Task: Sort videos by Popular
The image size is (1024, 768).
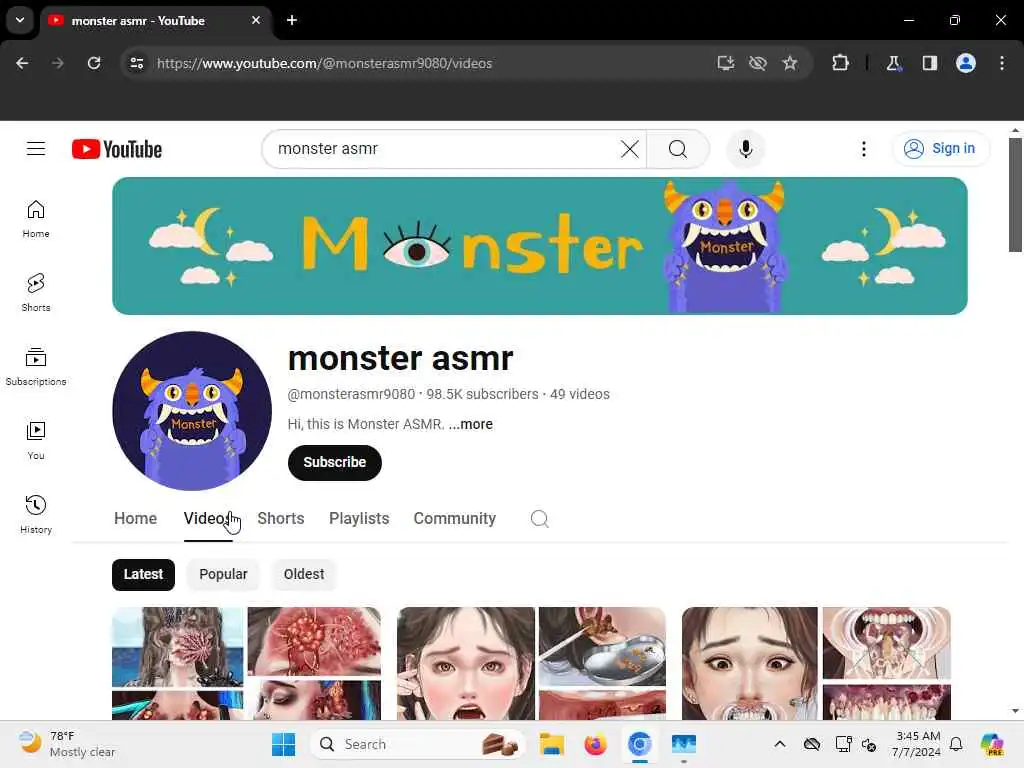Action: (x=223, y=575)
